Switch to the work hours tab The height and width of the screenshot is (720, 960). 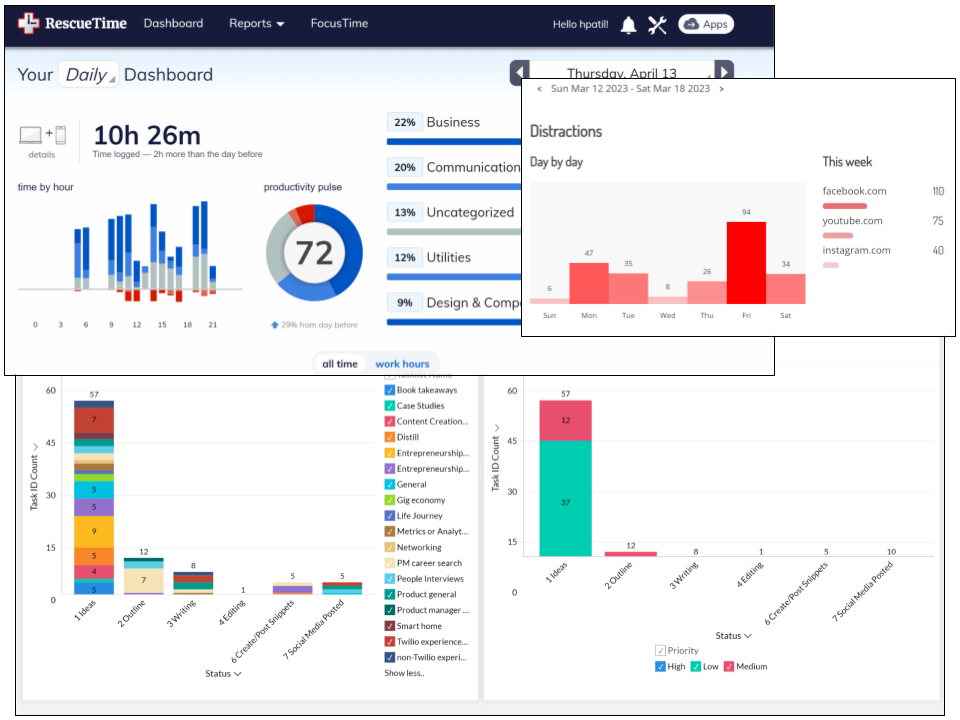pos(402,364)
